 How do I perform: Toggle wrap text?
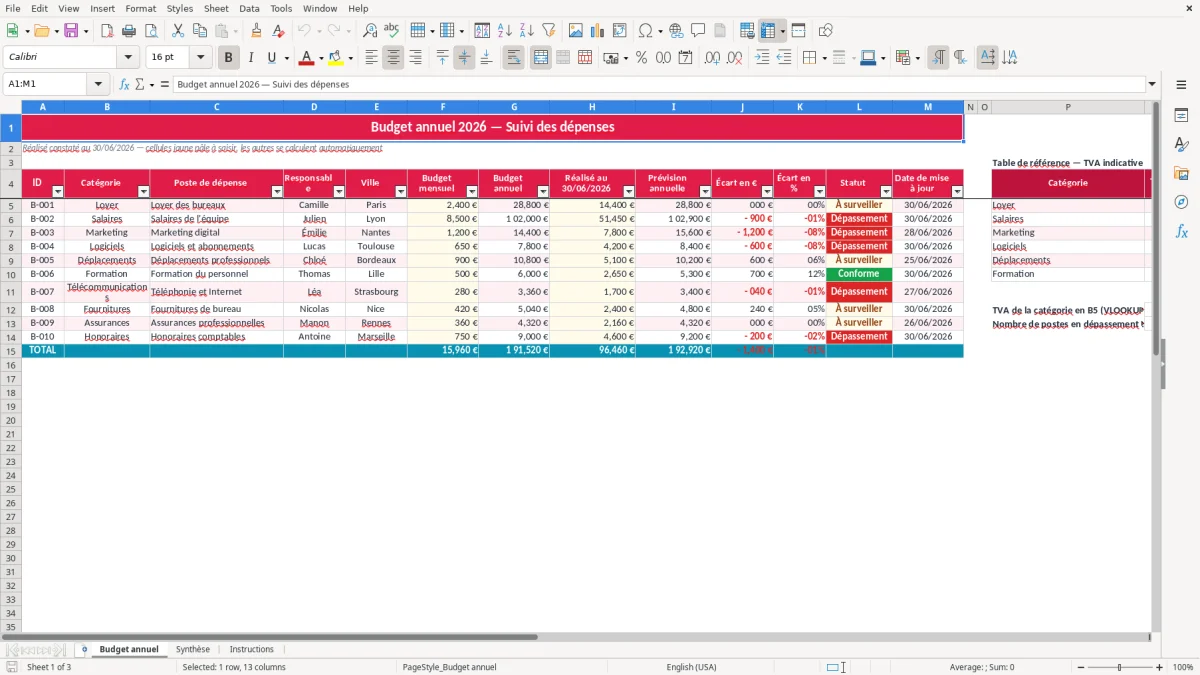[514, 58]
